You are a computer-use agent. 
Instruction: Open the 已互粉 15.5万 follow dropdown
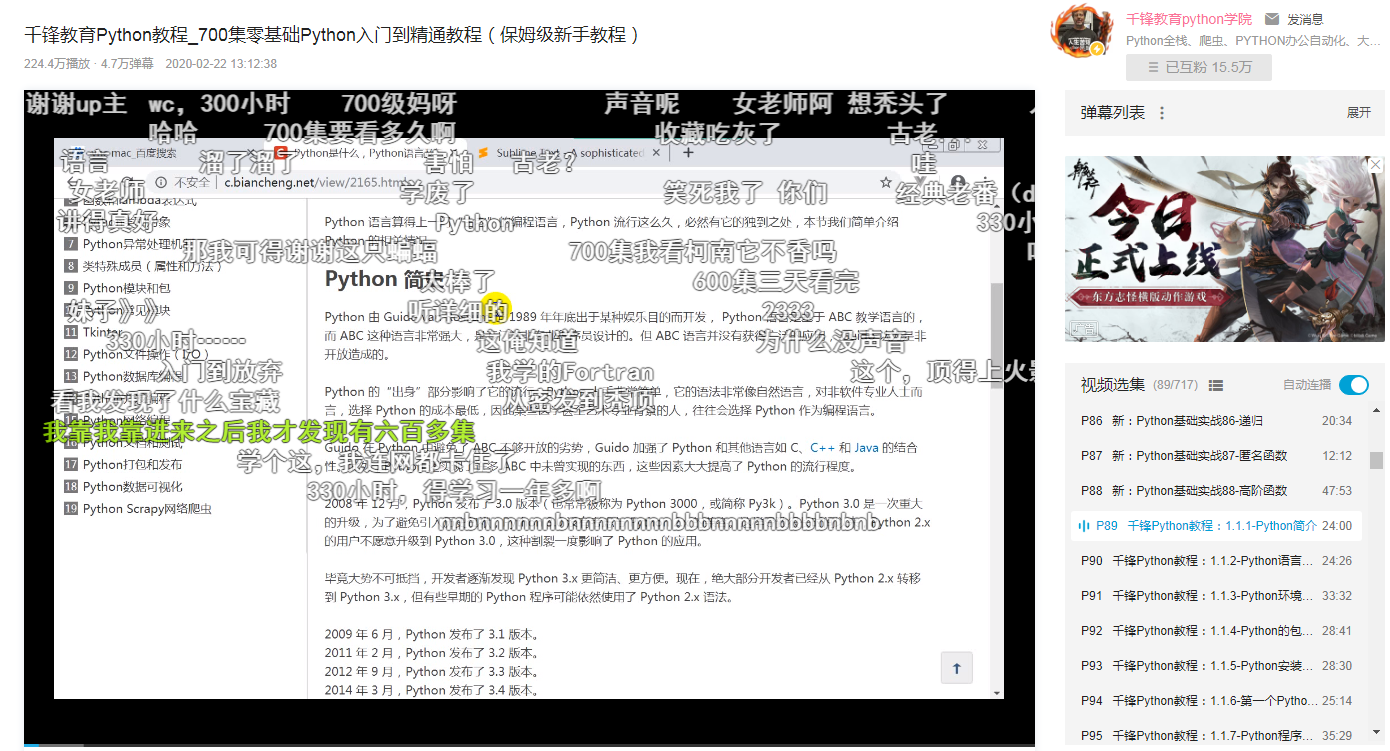pos(1199,67)
